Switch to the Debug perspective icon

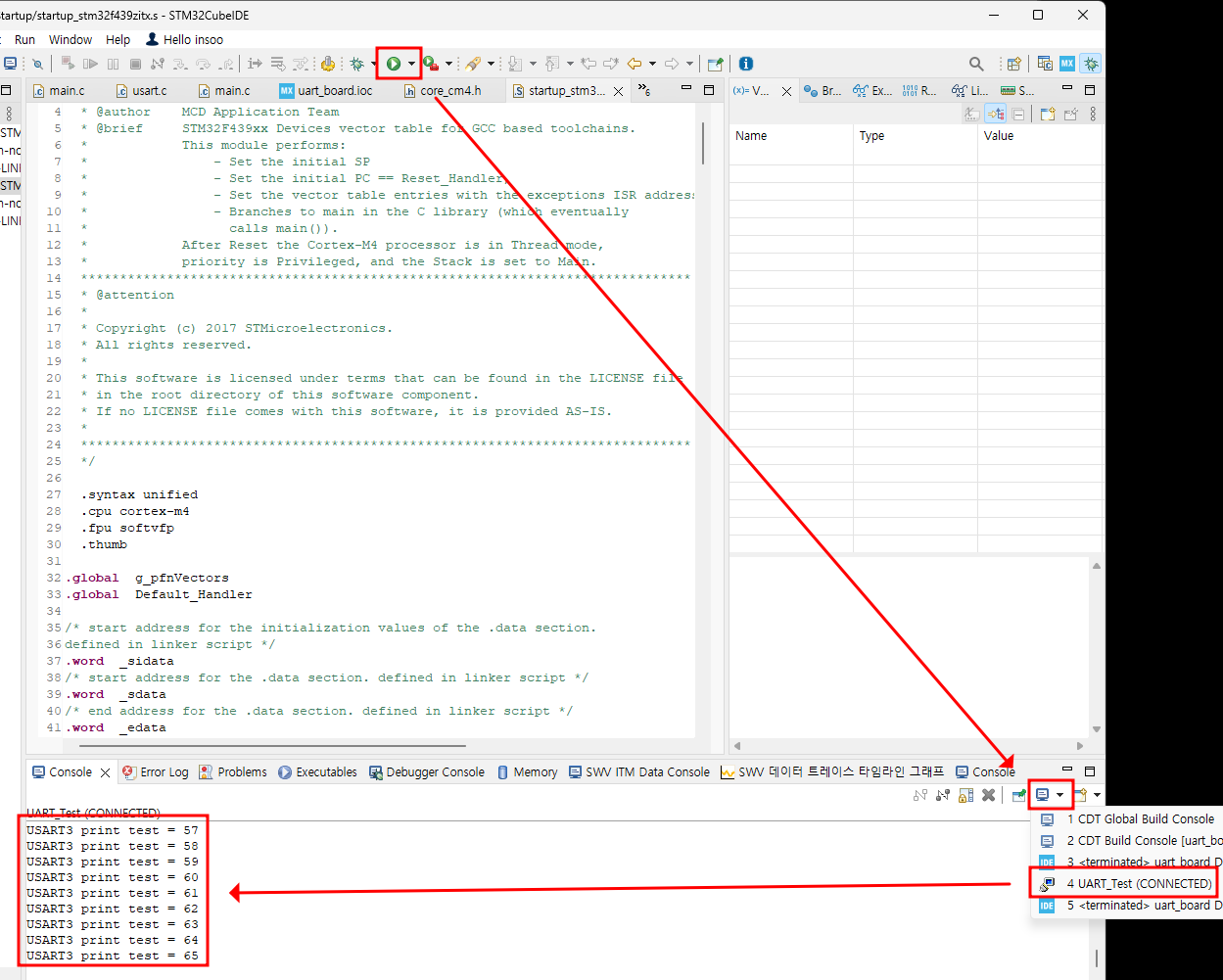coord(1090,64)
